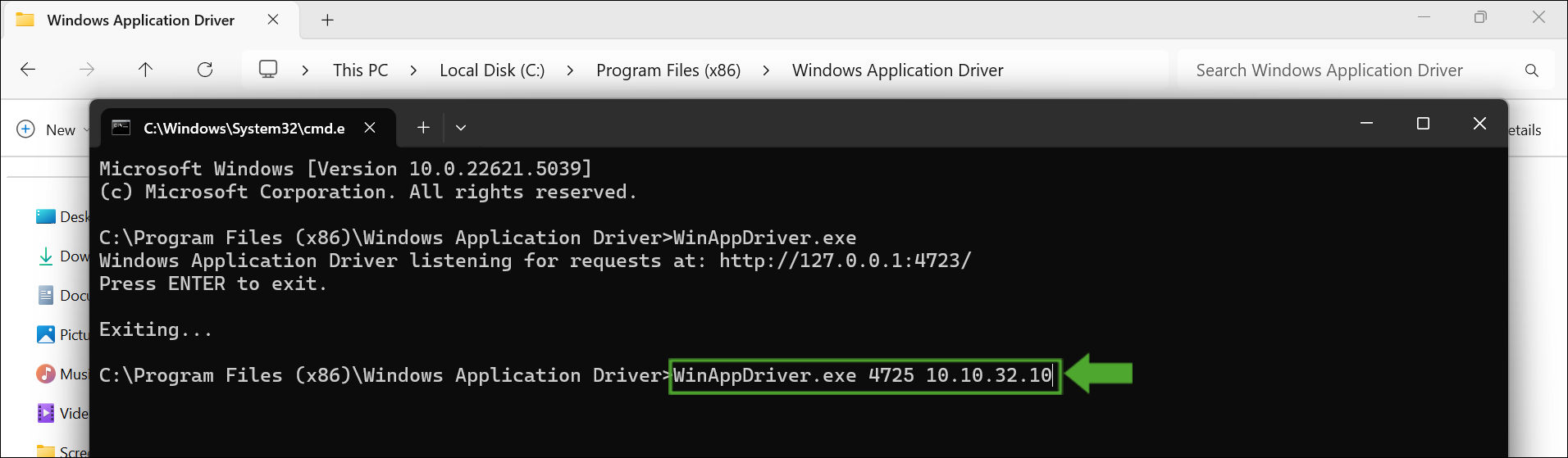Select the Windows Application Driver Explorer tab
The image size is (1568, 458).
pos(140,20)
